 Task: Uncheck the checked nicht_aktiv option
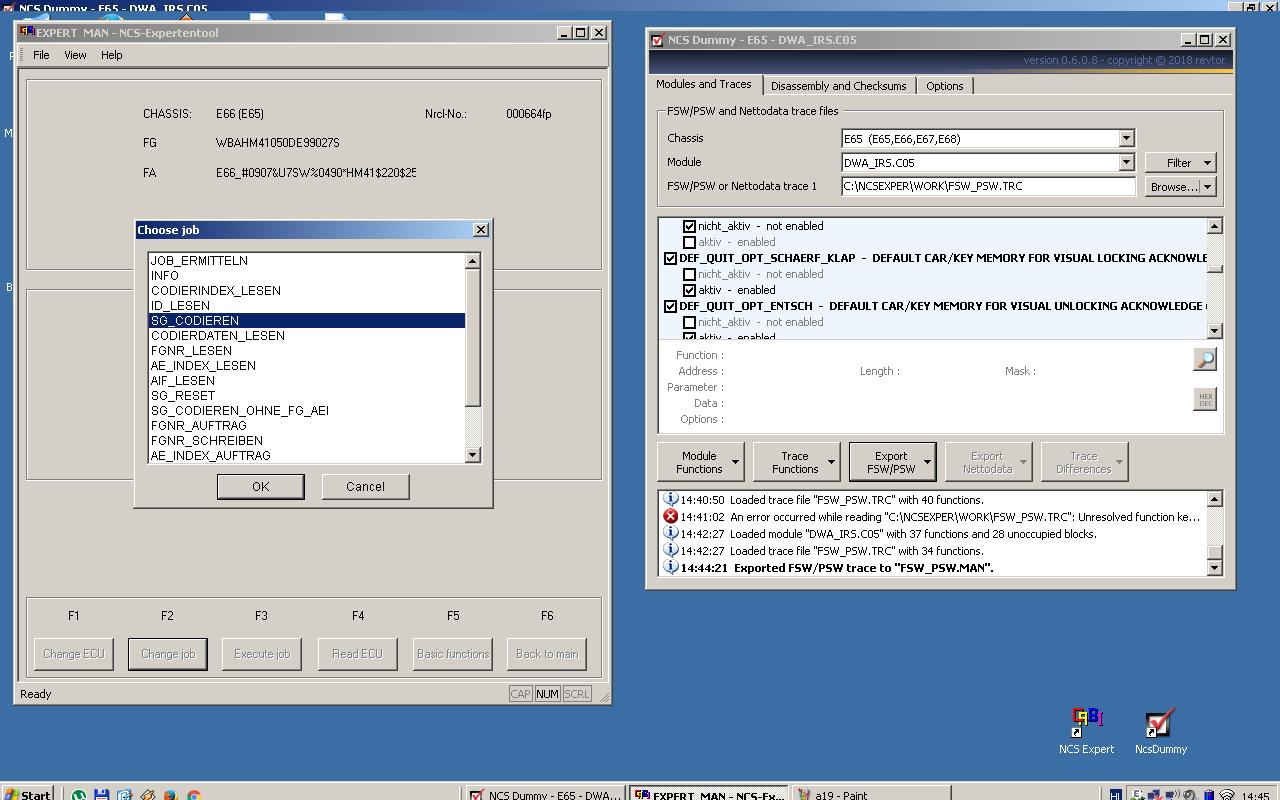click(689, 226)
